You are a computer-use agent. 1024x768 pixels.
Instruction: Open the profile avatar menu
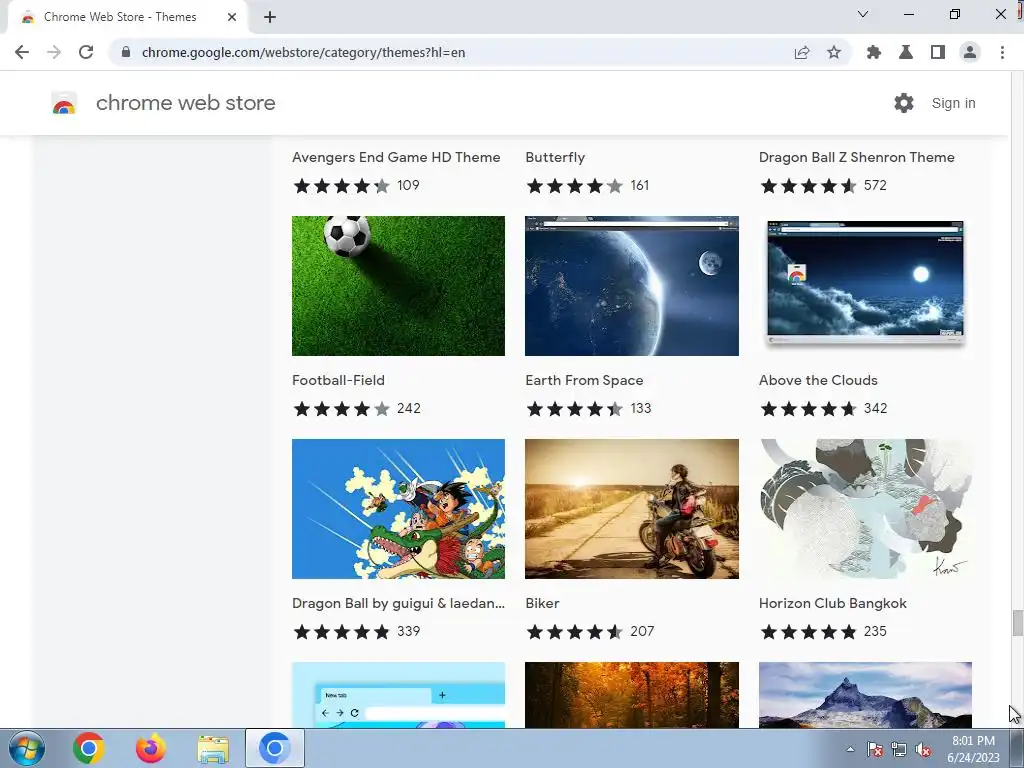(970, 52)
